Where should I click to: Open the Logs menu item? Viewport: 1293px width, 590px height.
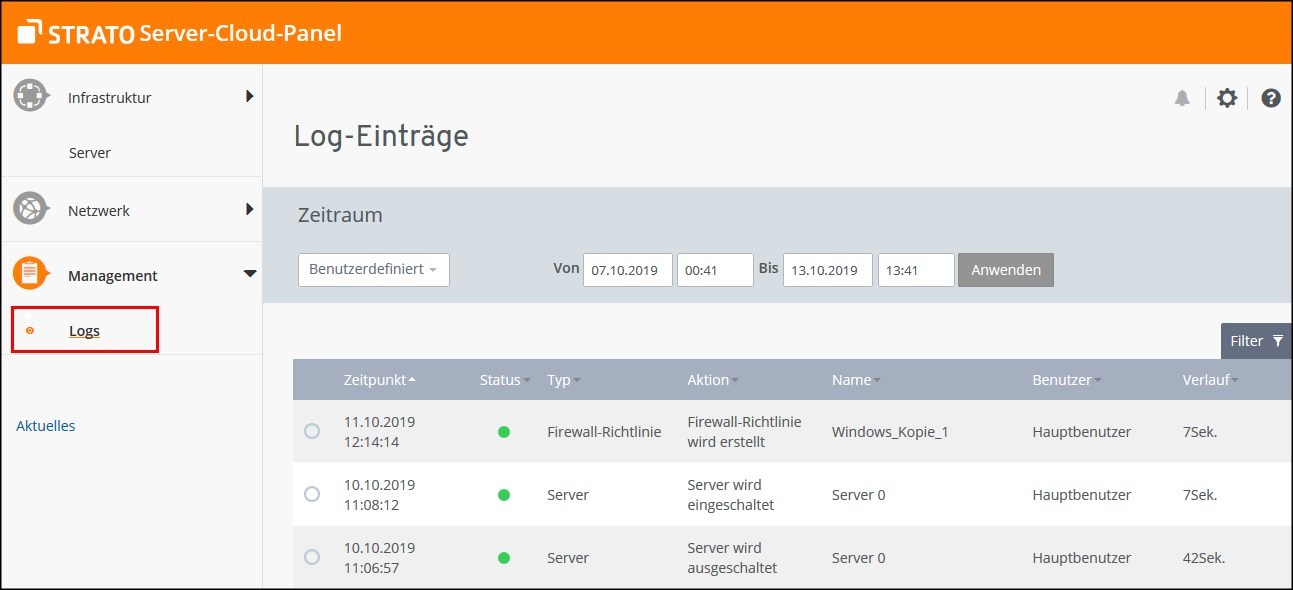[84, 330]
